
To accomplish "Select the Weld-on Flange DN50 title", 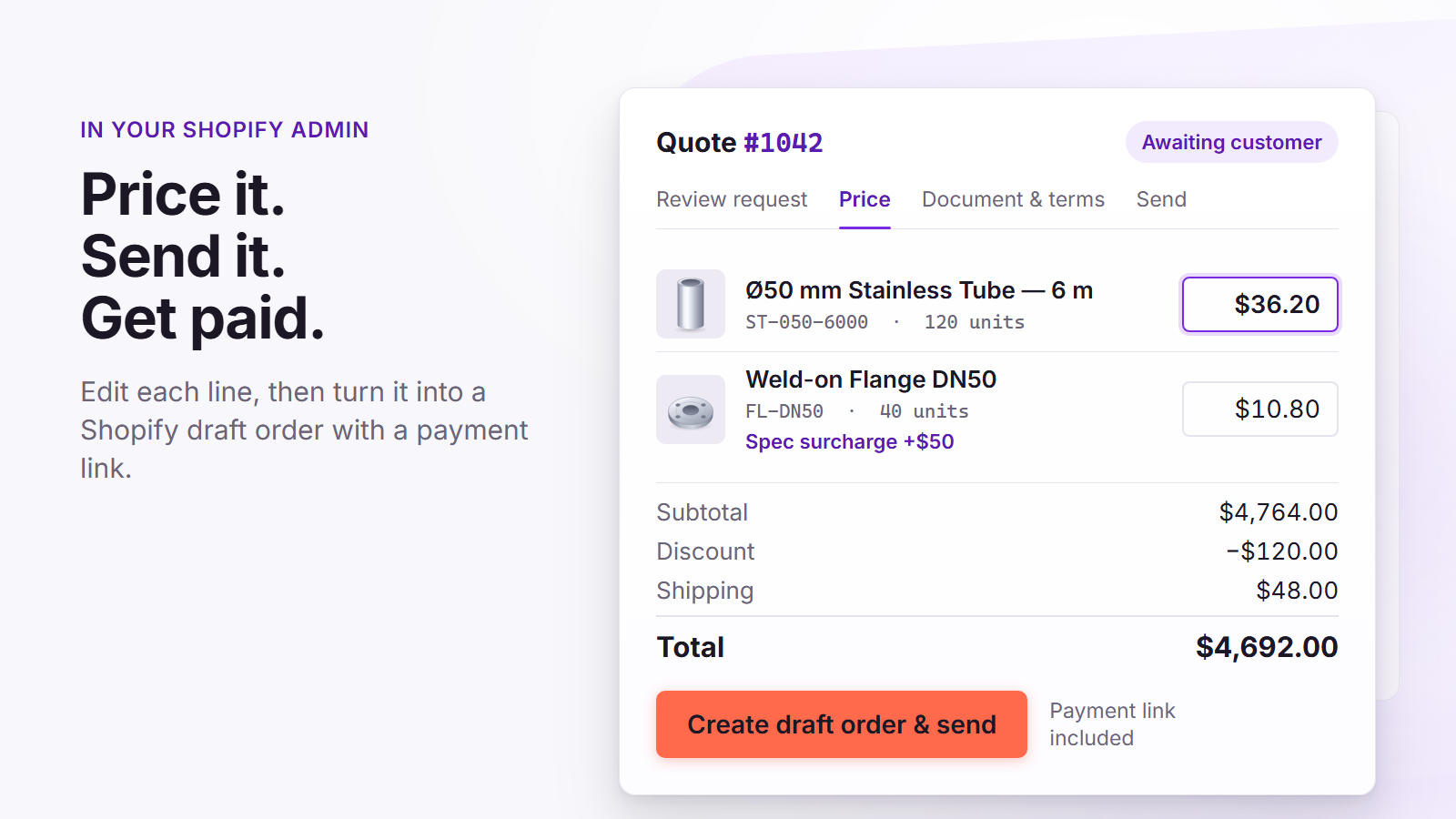I will [x=871, y=379].
